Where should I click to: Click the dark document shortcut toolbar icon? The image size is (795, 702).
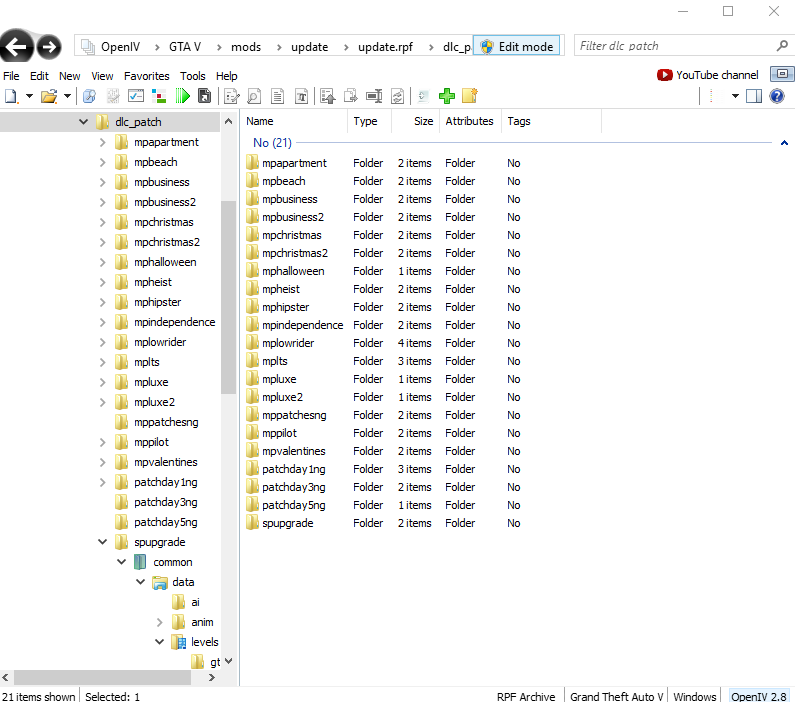[204, 96]
